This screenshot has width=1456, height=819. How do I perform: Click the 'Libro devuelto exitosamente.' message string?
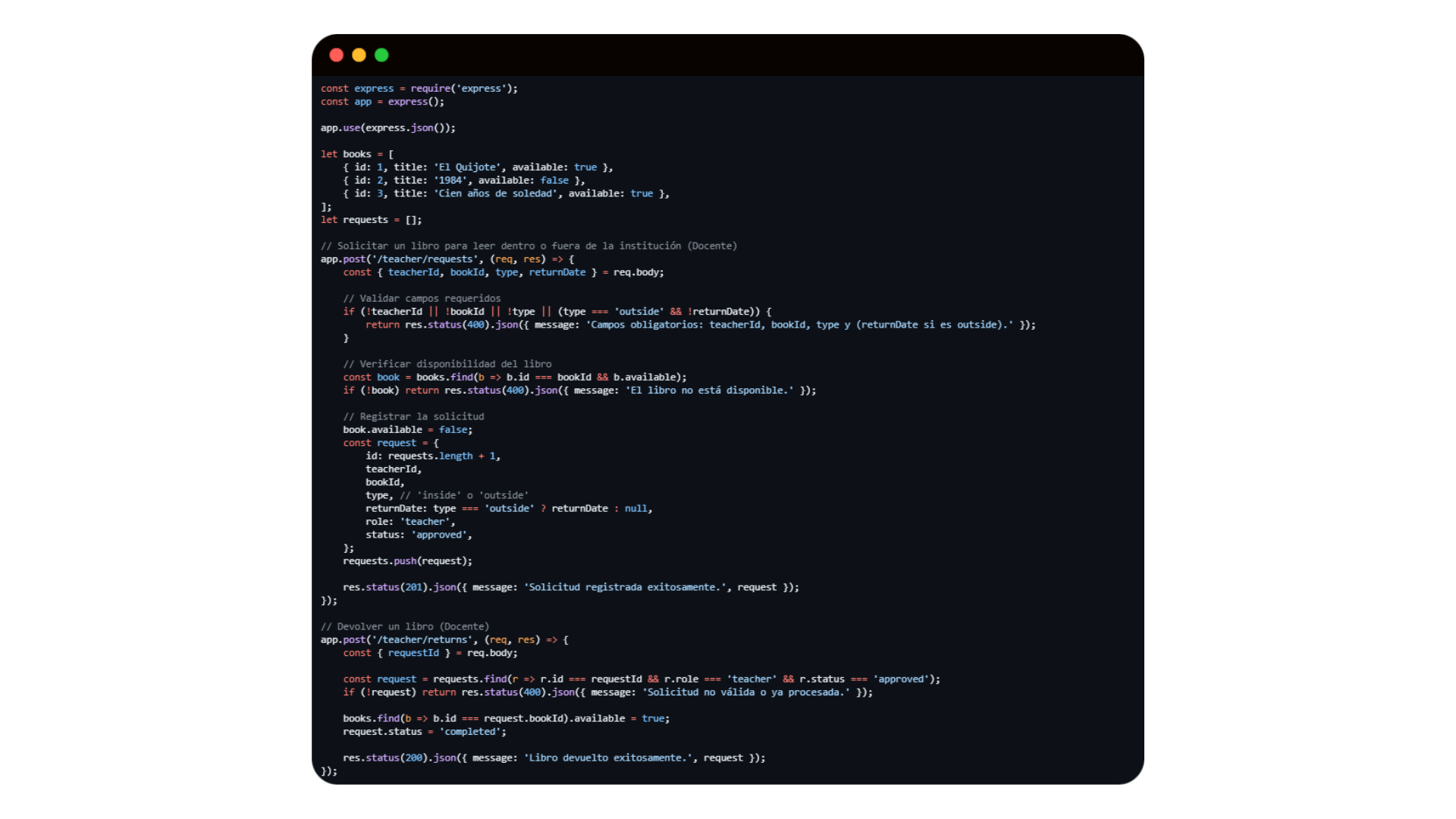[x=608, y=758]
